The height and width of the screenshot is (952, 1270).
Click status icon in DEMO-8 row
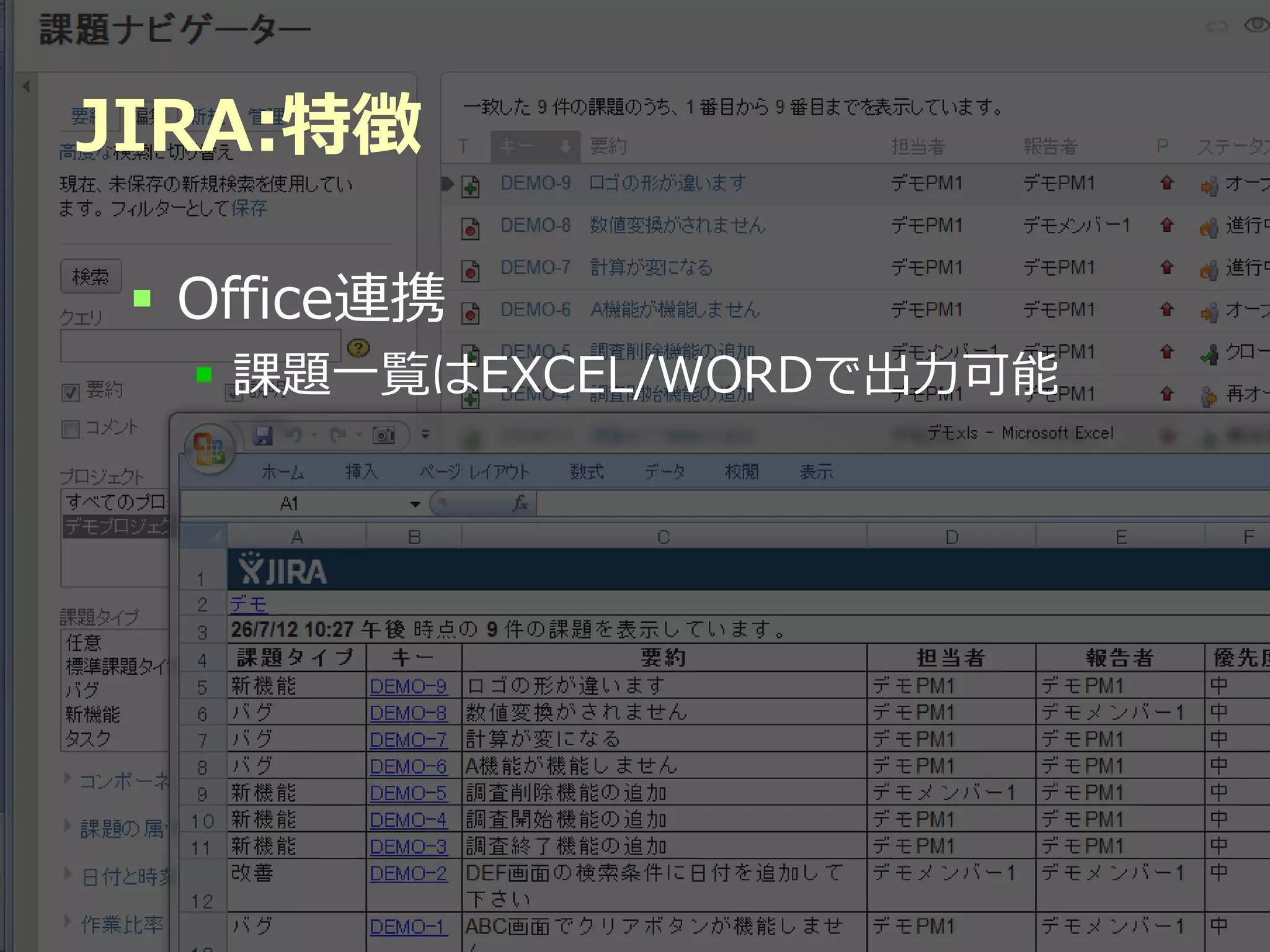pos(1209,227)
